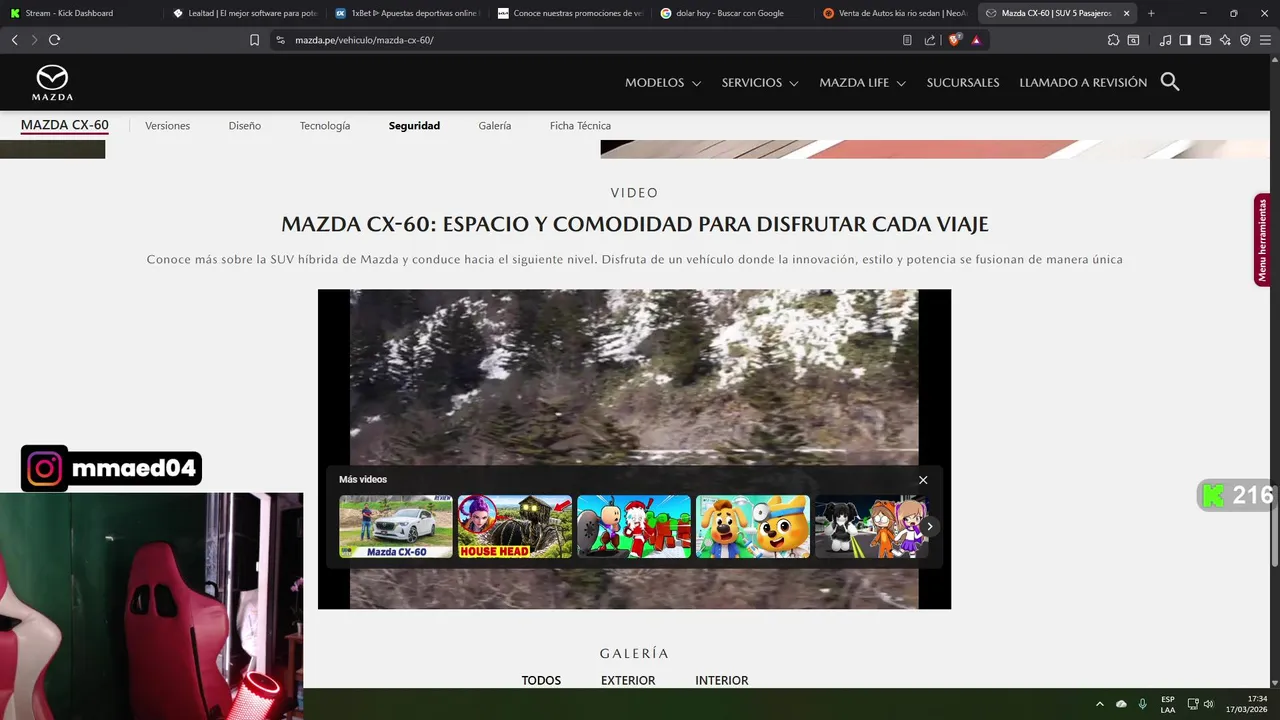Select the INTERIOR gallery filter
Viewport: 1280px width, 720px height.
pyautogui.click(x=722, y=680)
